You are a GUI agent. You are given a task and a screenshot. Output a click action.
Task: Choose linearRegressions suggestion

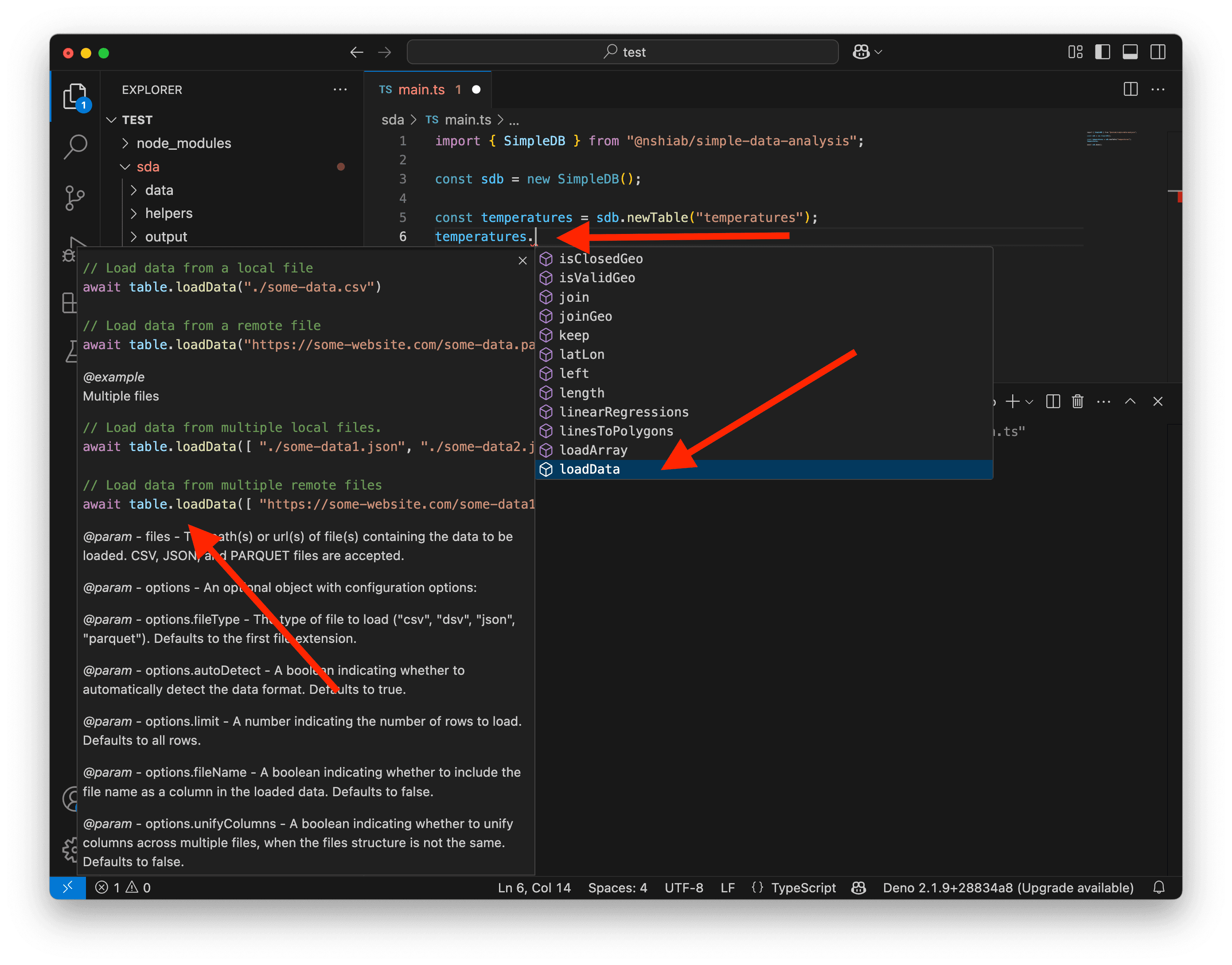pyautogui.click(x=764, y=412)
